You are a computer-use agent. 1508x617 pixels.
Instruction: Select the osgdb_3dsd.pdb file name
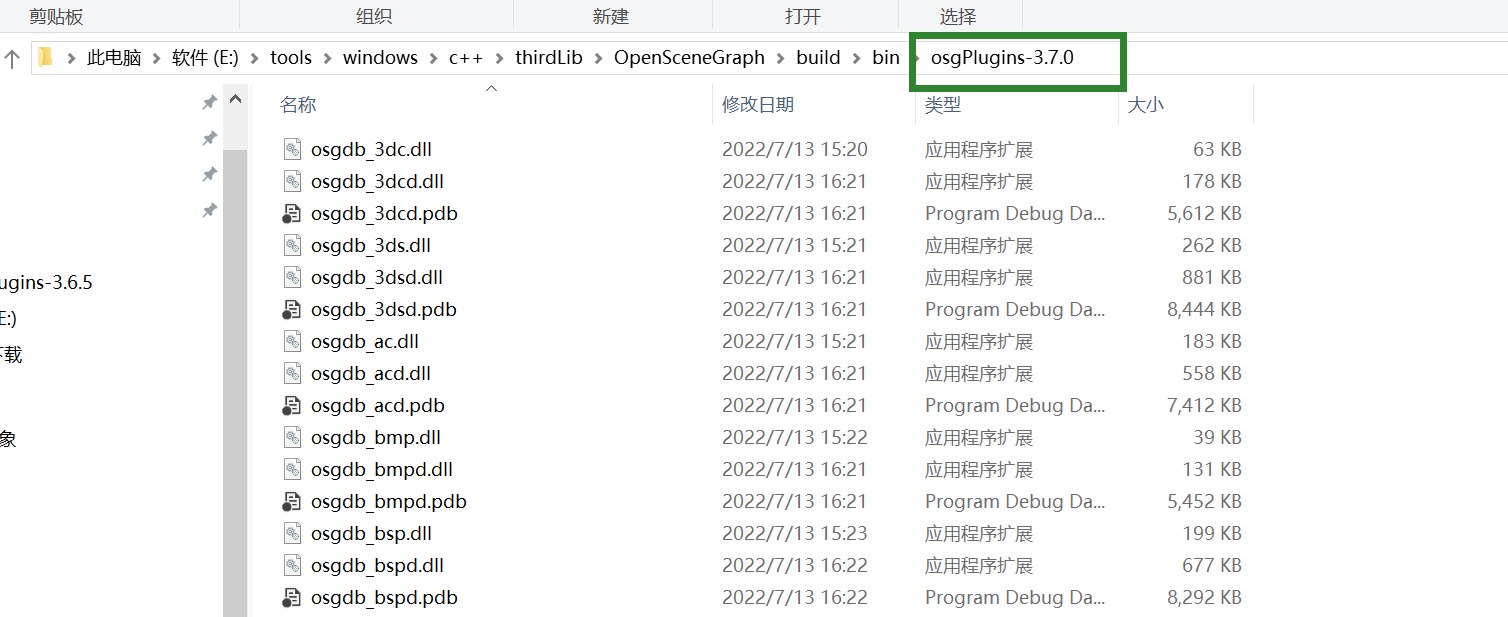(x=384, y=310)
